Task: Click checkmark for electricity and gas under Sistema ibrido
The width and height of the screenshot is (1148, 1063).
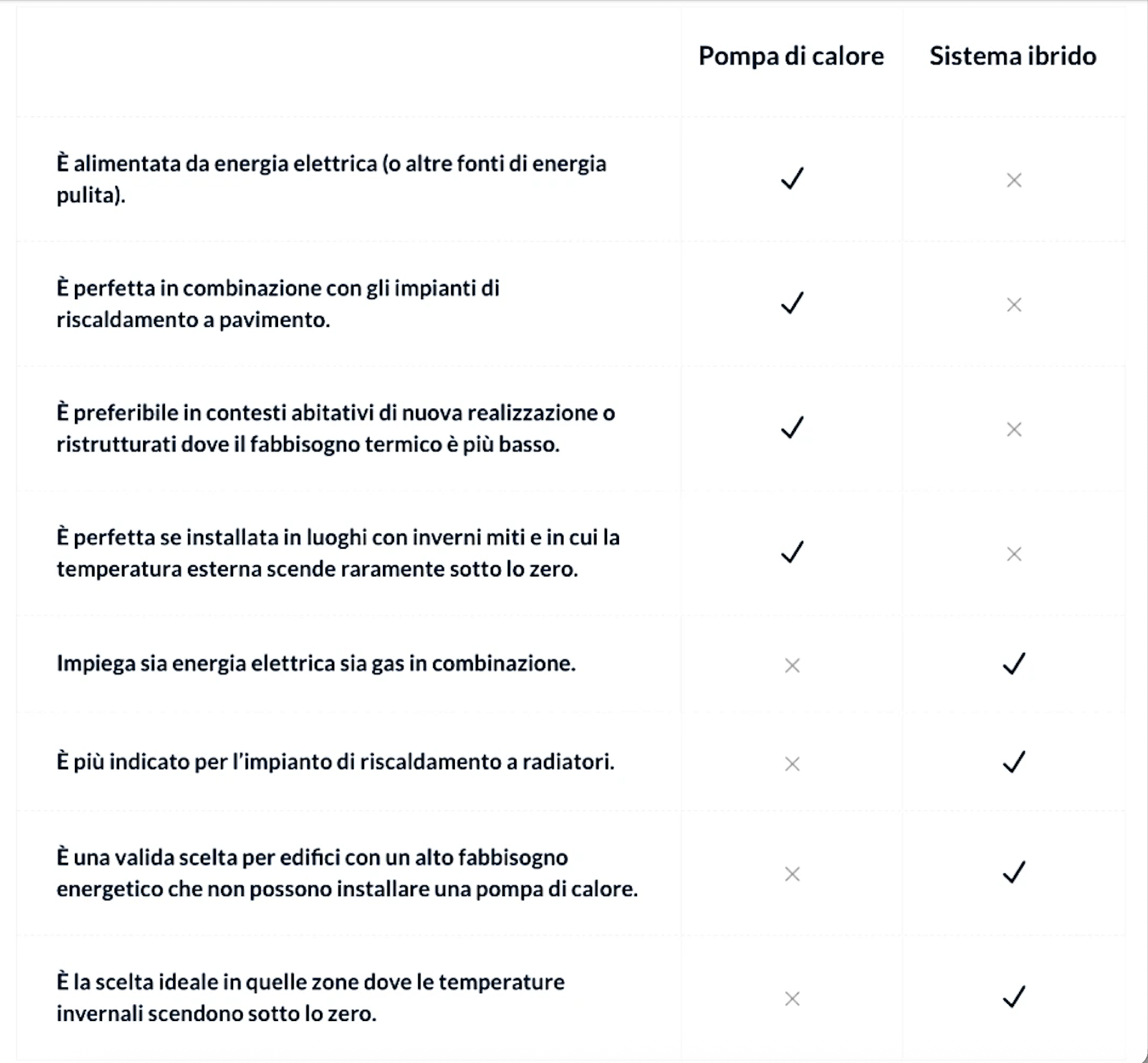Action: 1014,663
